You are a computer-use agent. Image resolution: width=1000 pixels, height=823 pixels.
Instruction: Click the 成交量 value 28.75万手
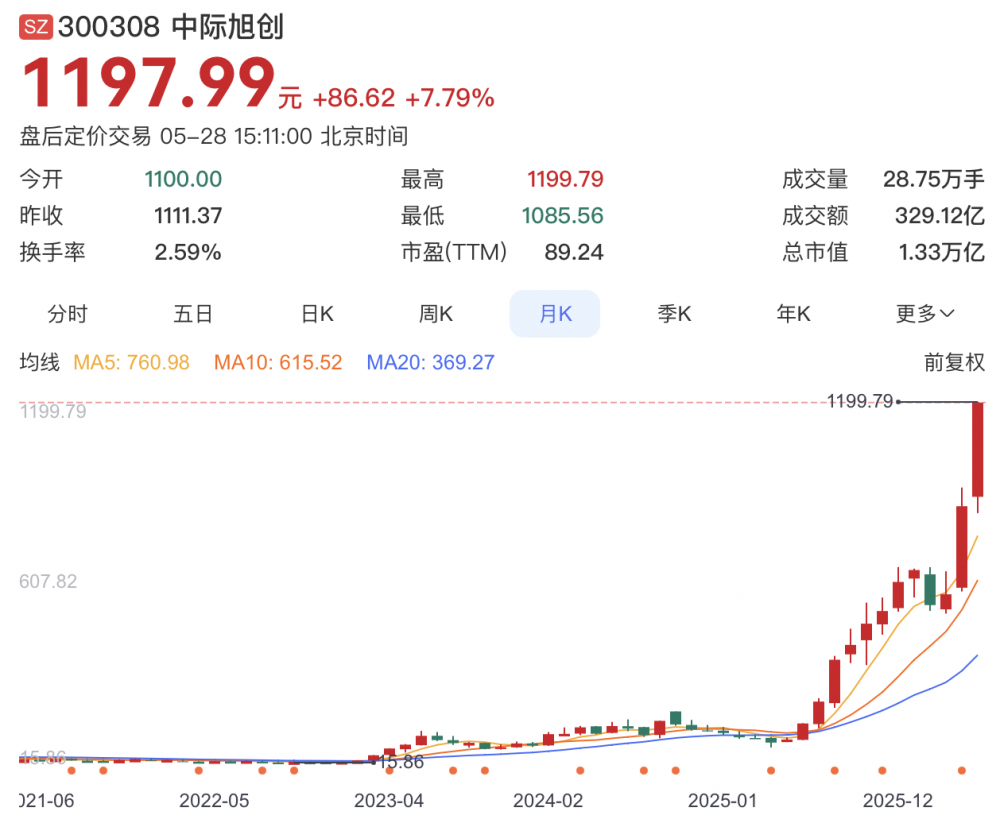point(934,179)
